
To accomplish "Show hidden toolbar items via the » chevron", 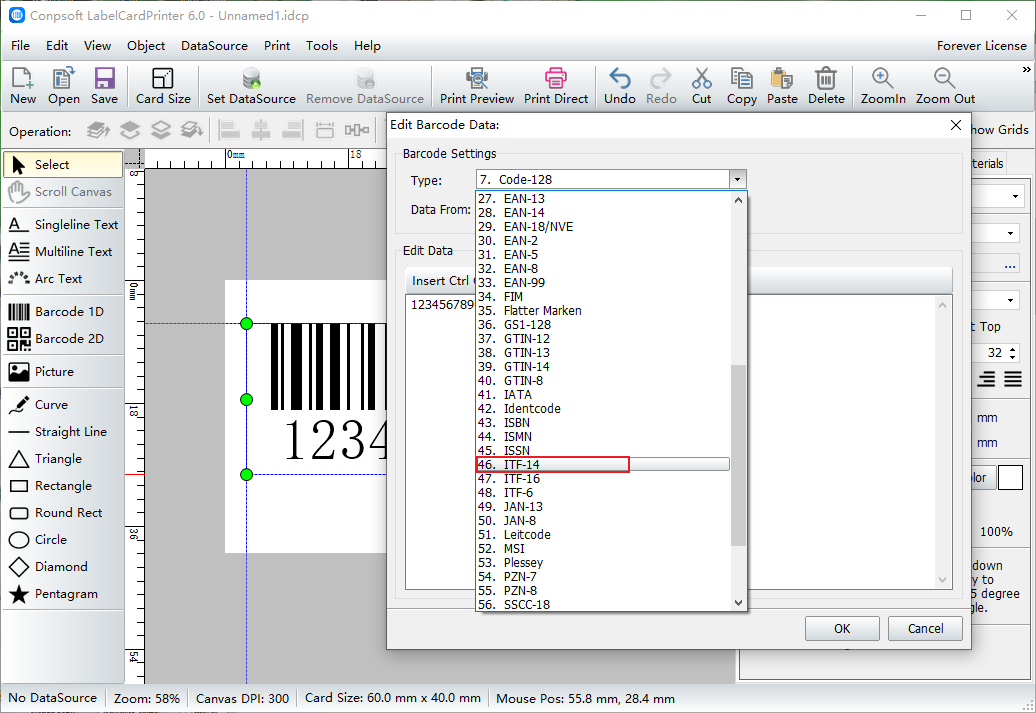I will [x=1026, y=69].
